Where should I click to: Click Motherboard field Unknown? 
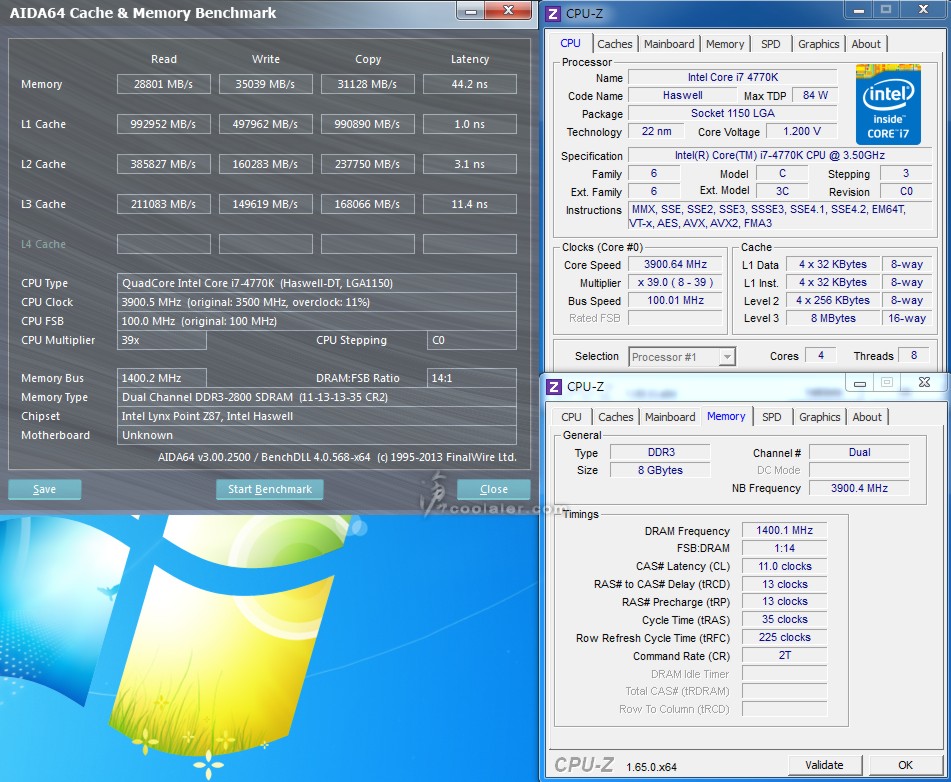(317, 435)
